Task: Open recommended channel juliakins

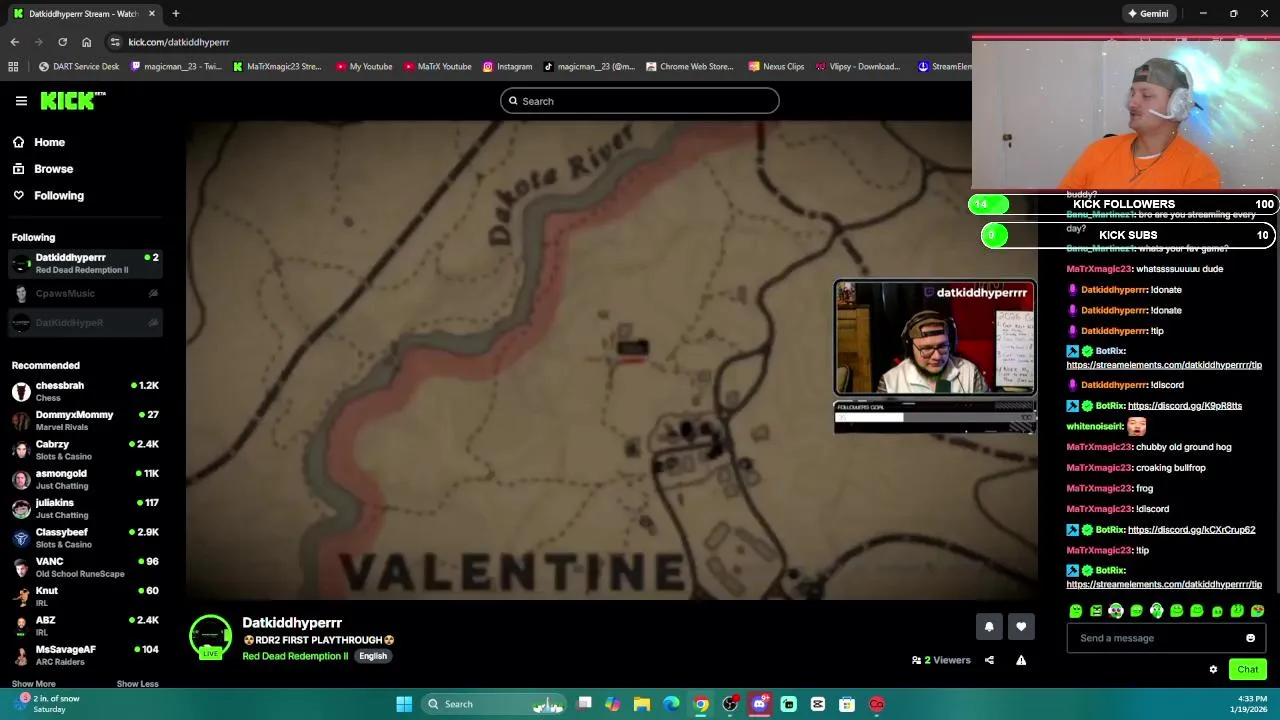Action: click(85, 508)
